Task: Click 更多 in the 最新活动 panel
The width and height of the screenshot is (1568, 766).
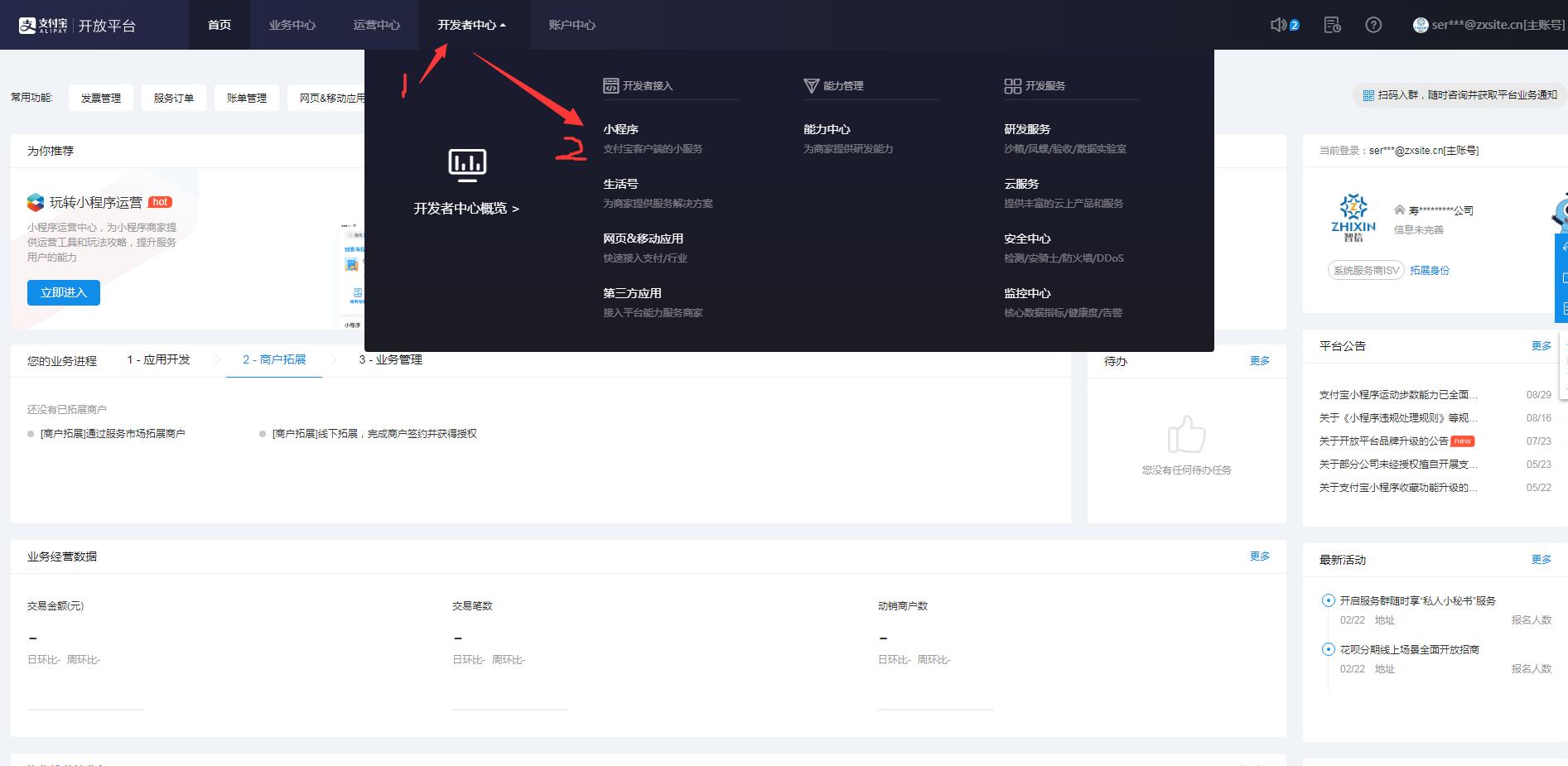Action: click(1541, 559)
